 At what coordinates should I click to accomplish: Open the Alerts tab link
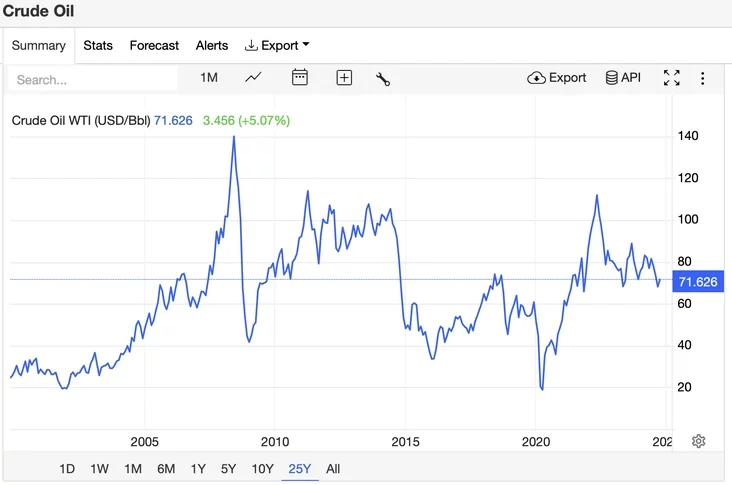coord(212,45)
